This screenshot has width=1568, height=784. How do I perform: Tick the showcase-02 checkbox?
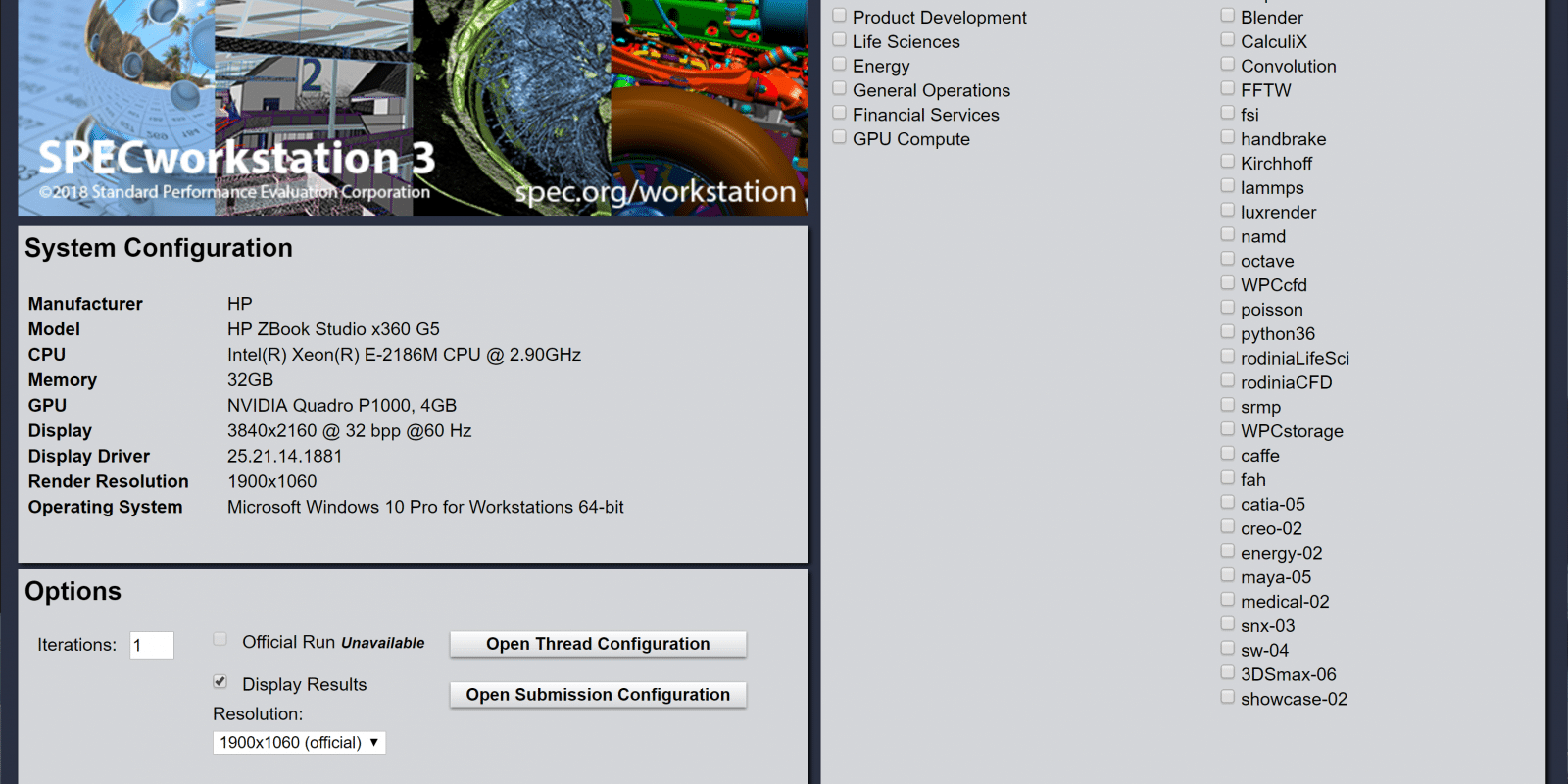[x=1228, y=697]
